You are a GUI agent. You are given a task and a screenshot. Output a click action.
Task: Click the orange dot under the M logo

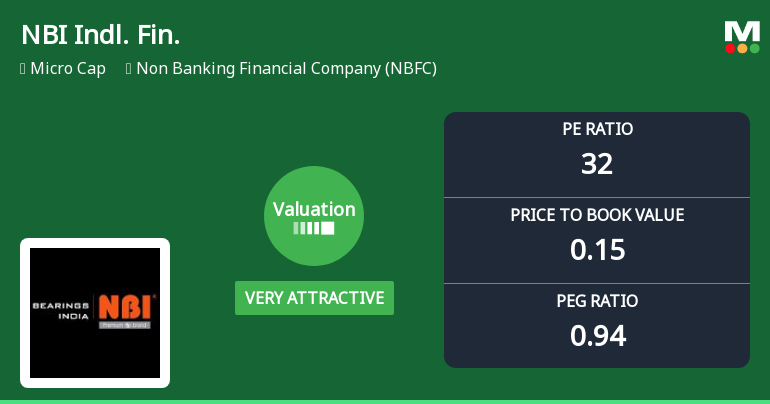coord(742,48)
